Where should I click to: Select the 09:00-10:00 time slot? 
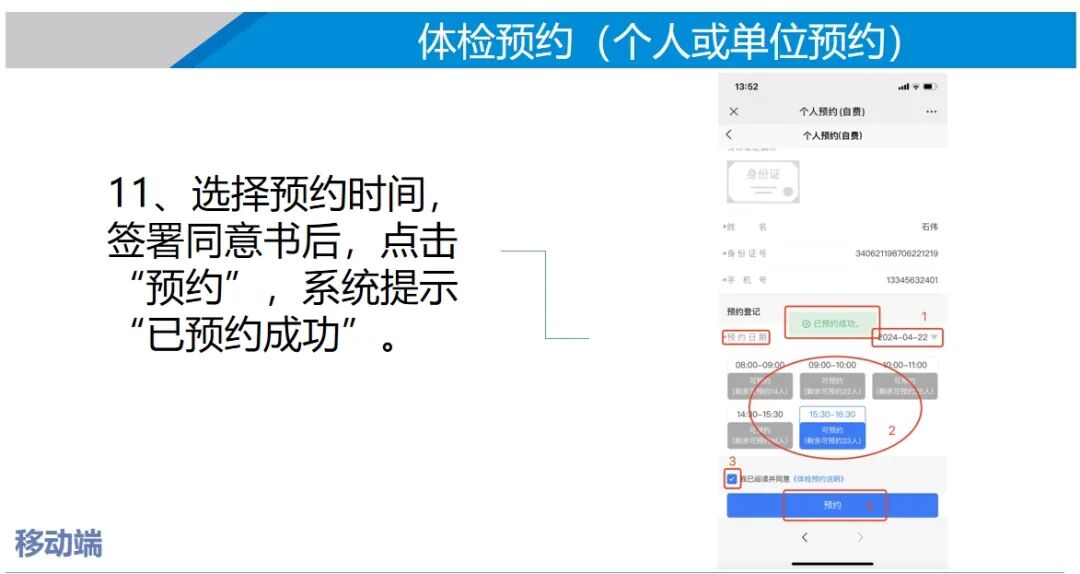[832, 378]
